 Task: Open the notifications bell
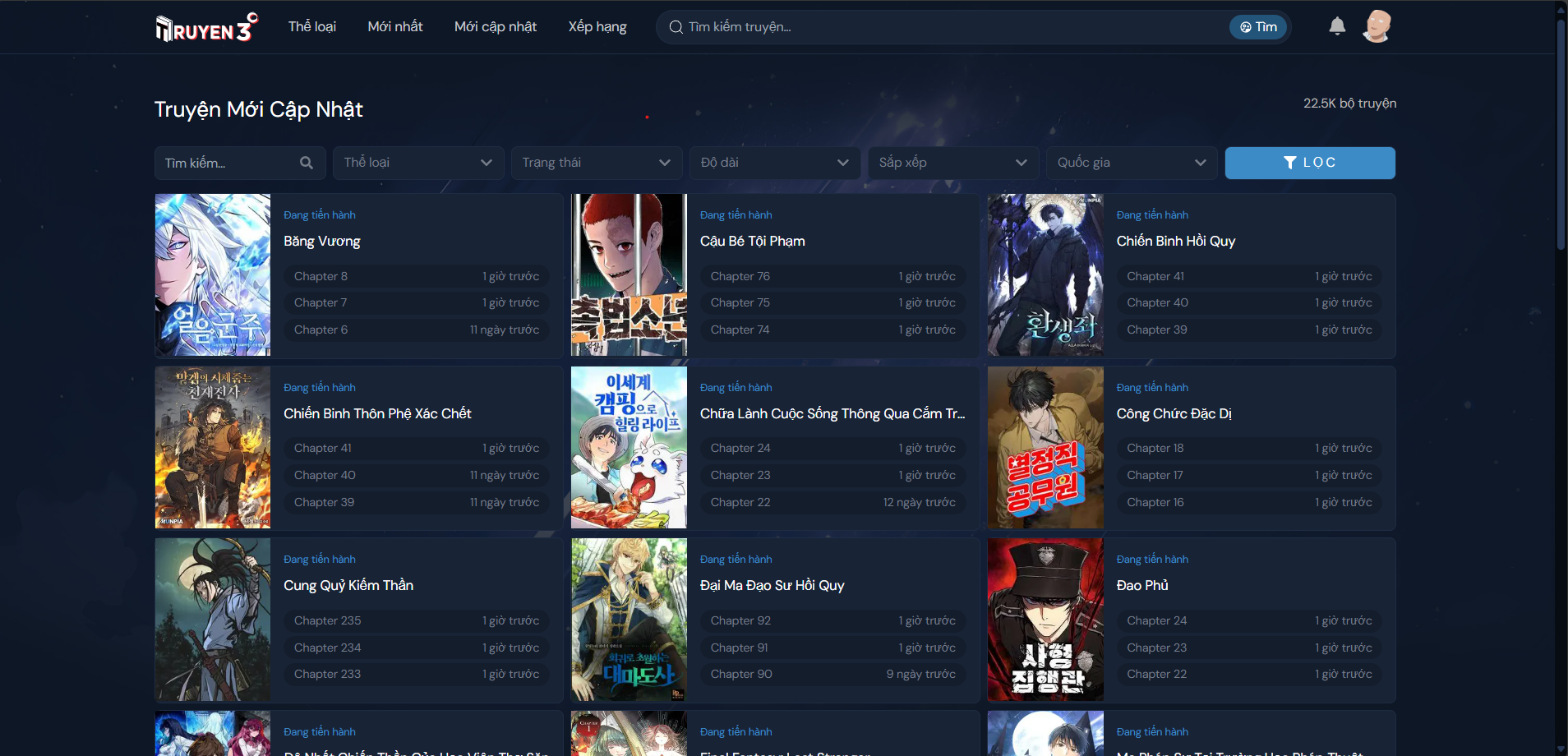[x=1337, y=26]
